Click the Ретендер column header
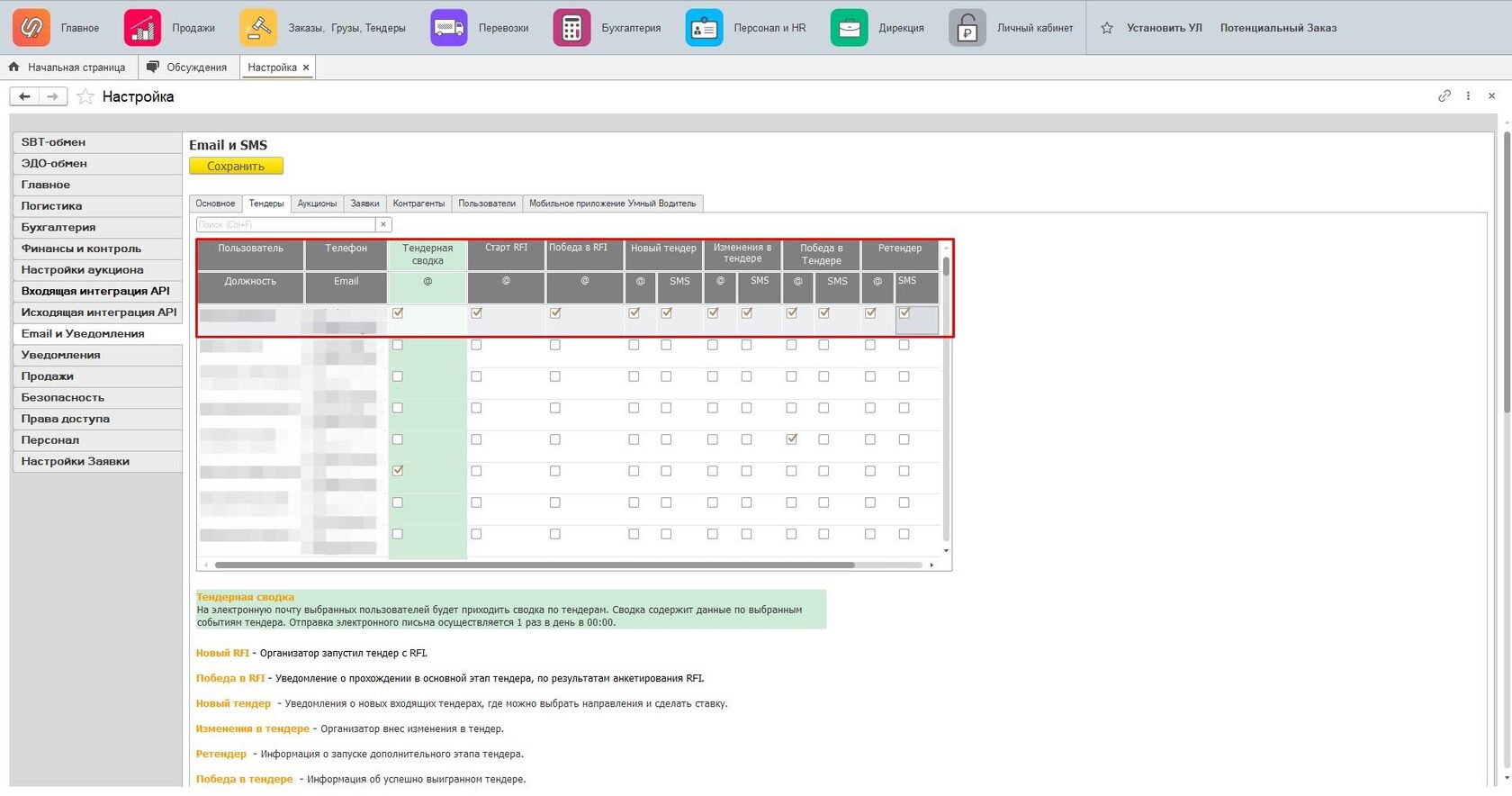 [x=900, y=255]
